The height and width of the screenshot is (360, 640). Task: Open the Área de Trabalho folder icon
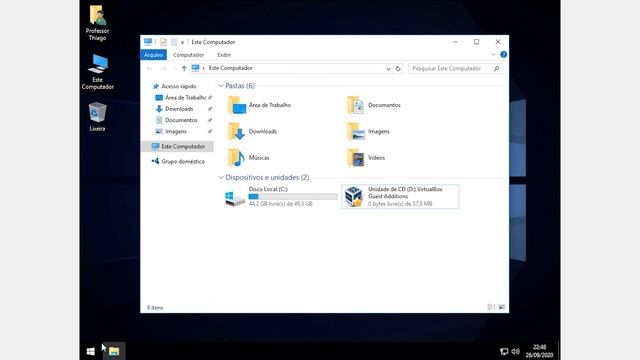click(236, 105)
